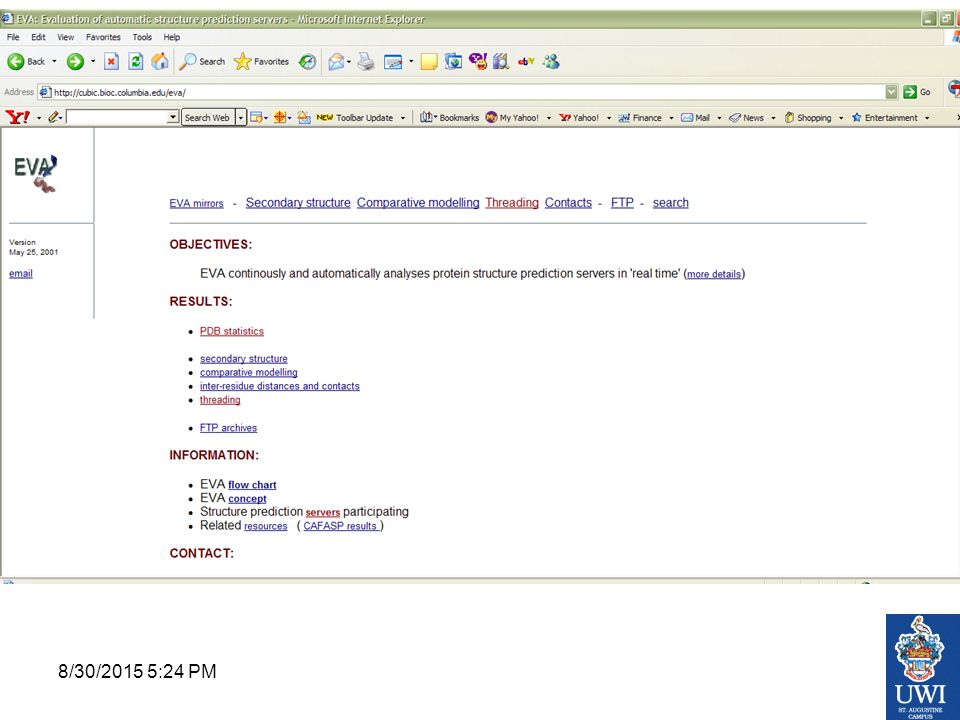960x720 pixels.
Task: Open the EVA flow chart link
Action: [252, 485]
